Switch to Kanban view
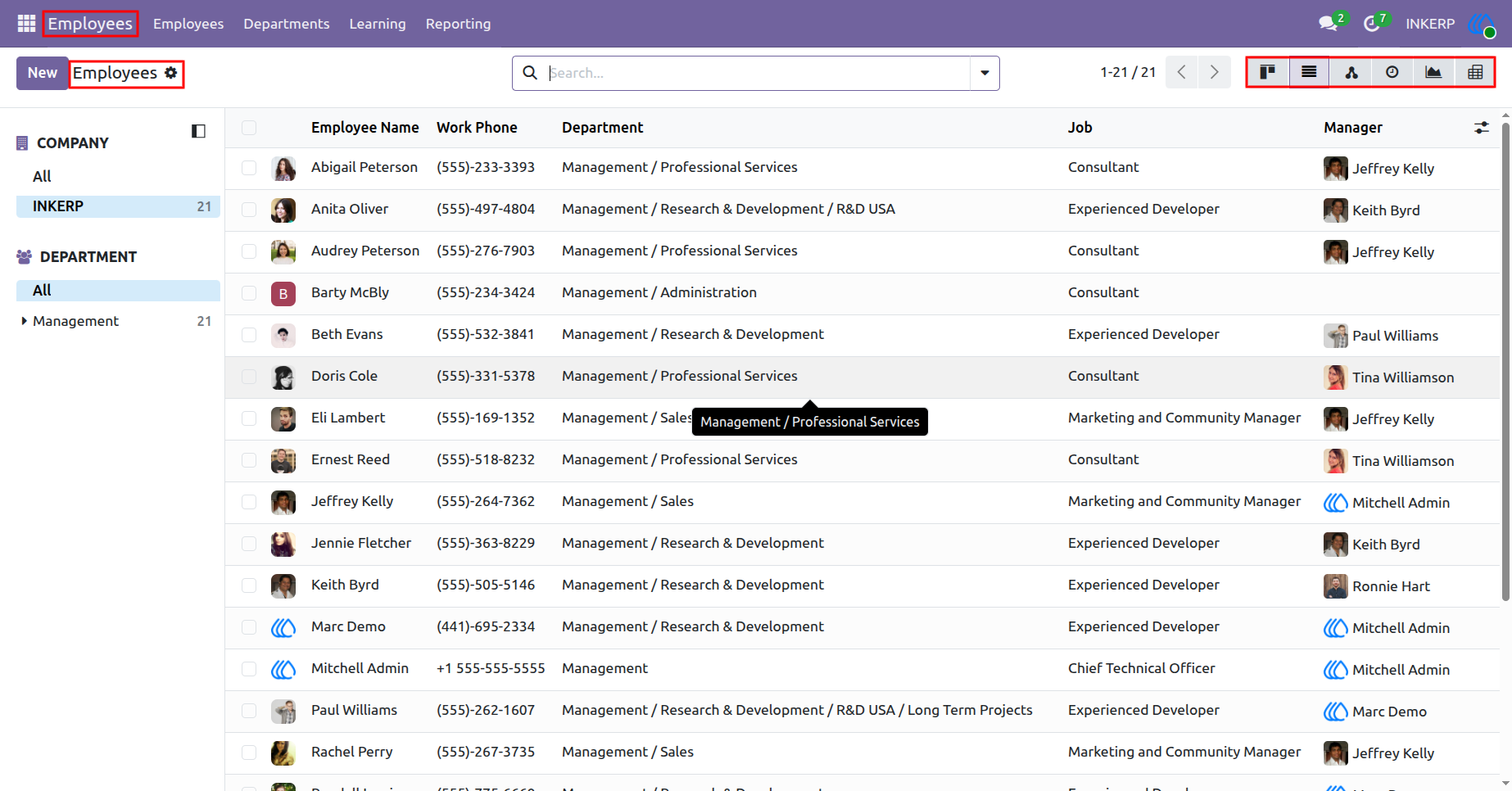Viewport: 1512px width, 791px height. [x=1268, y=73]
